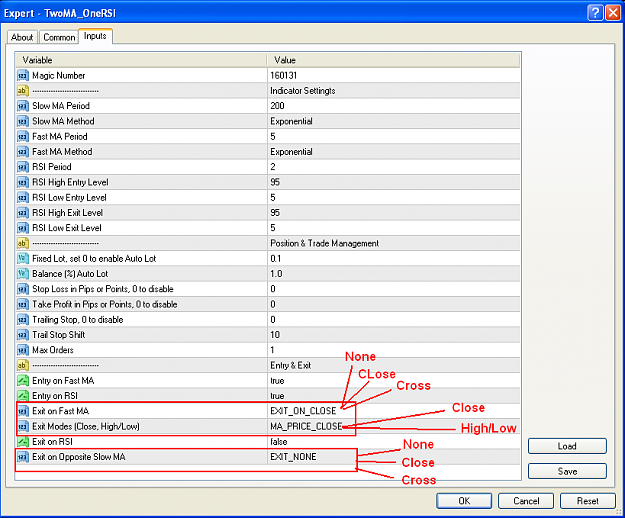Click the Take Profit row icon
The image size is (625, 518).
pyautogui.click(x=23, y=304)
